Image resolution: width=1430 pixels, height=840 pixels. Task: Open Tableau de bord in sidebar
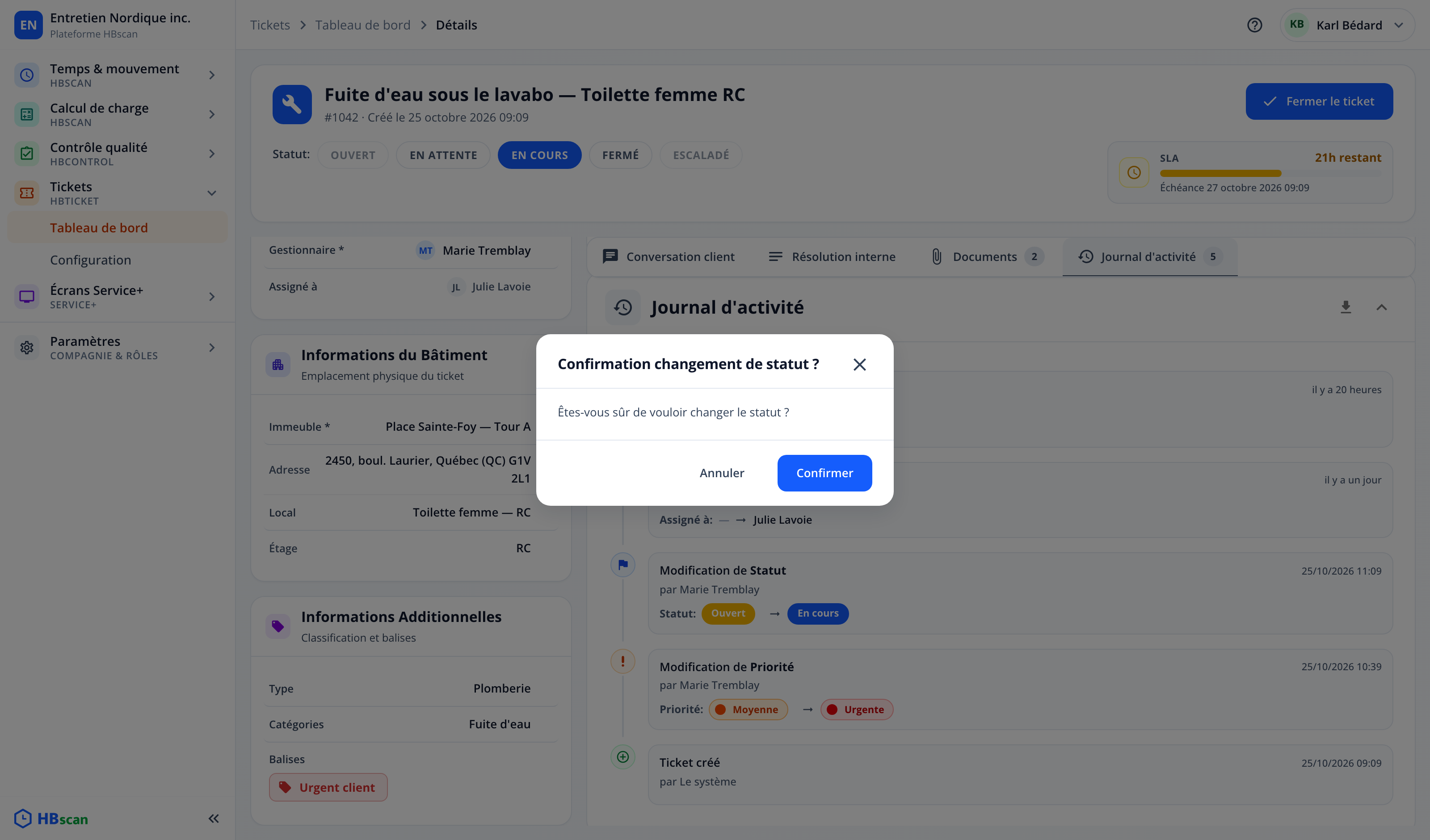click(x=118, y=227)
